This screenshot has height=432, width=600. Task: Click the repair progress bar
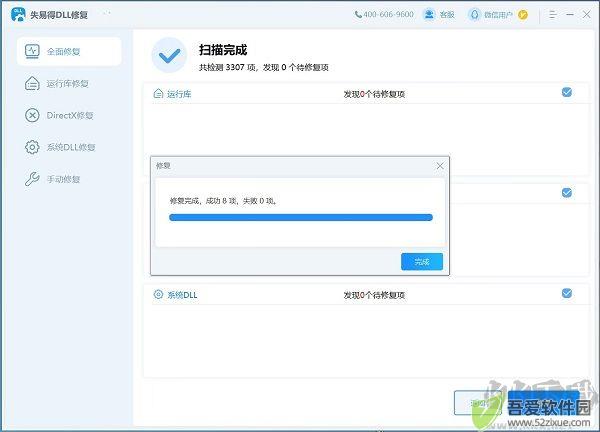click(301, 217)
